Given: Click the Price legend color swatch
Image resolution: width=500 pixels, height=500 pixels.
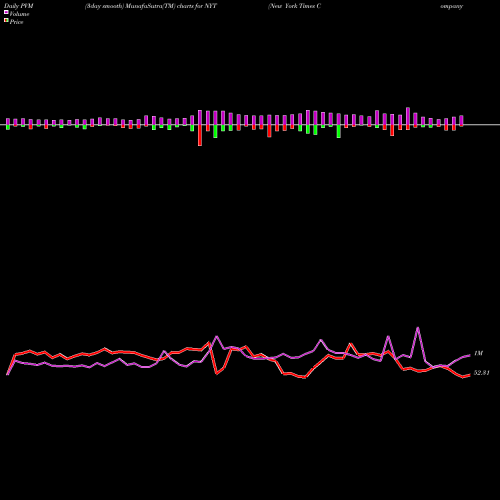Looking at the screenshot, I should 6,21.
